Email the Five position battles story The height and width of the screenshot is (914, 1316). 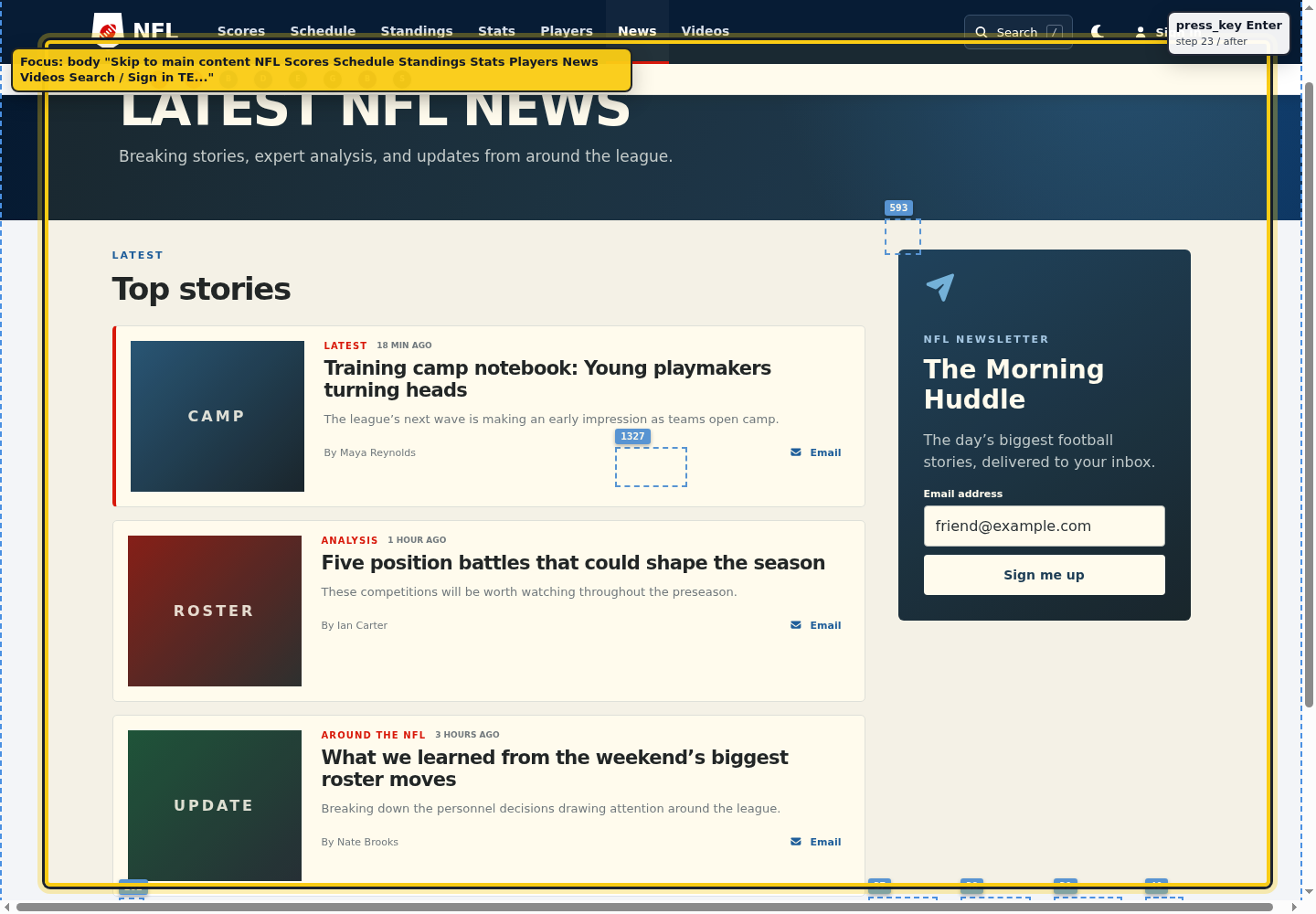pyautogui.click(x=815, y=625)
